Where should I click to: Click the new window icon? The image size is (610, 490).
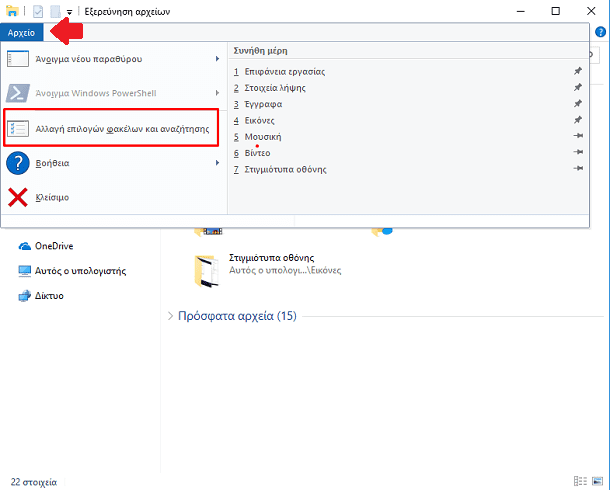point(18,59)
